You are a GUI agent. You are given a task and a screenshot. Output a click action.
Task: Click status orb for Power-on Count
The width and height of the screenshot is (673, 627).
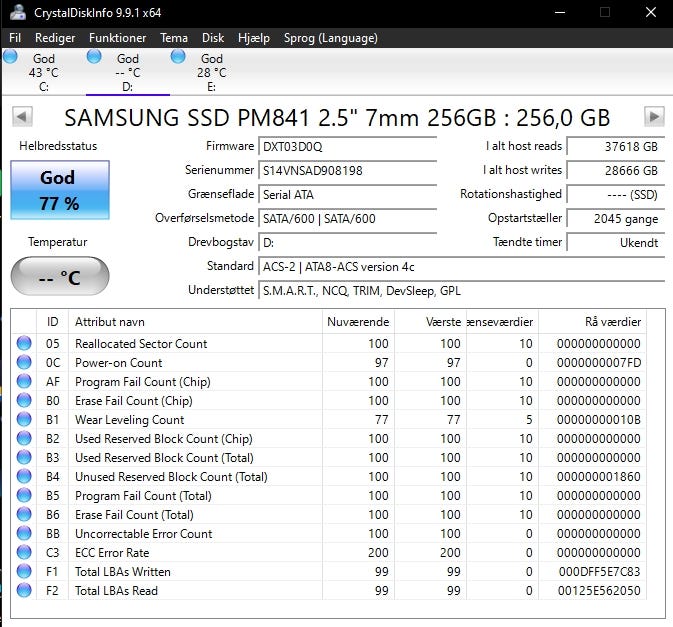[24, 363]
